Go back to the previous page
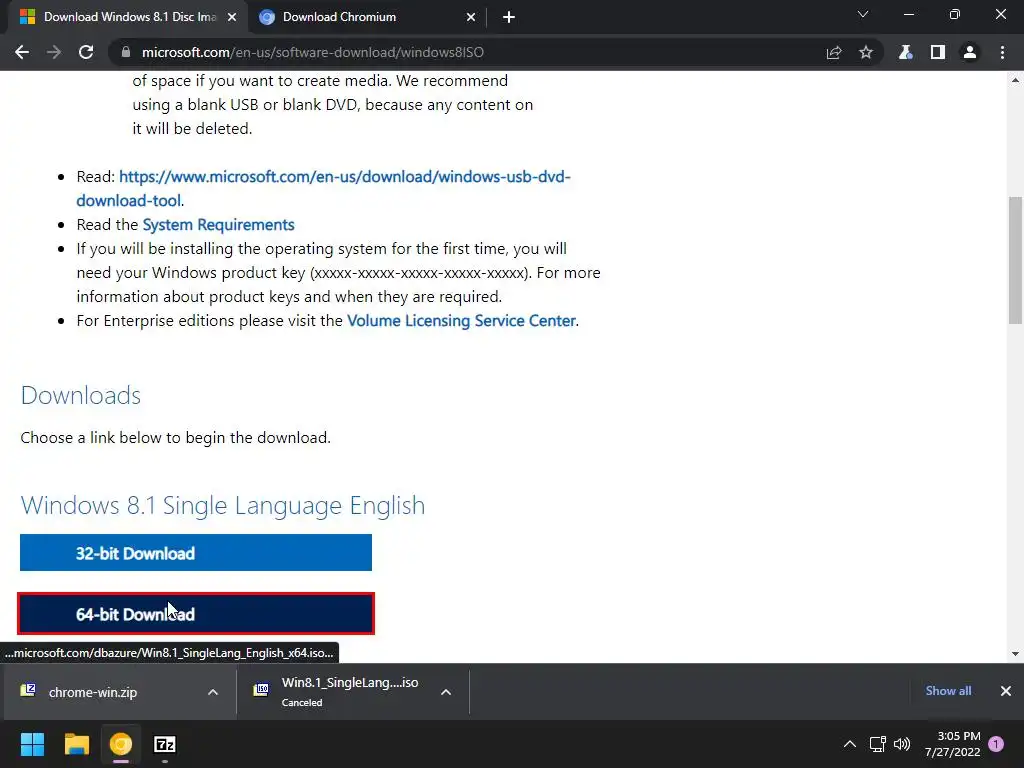 click(x=22, y=52)
